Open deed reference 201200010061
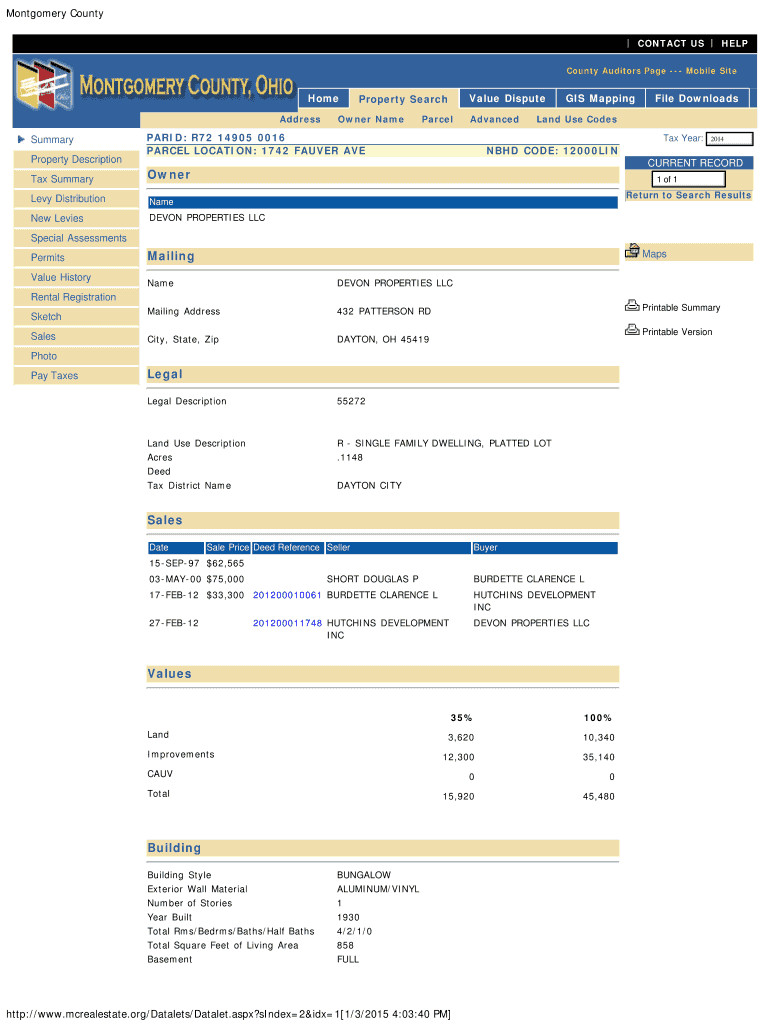Screen dimensions: 770x1024 click(287, 595)
